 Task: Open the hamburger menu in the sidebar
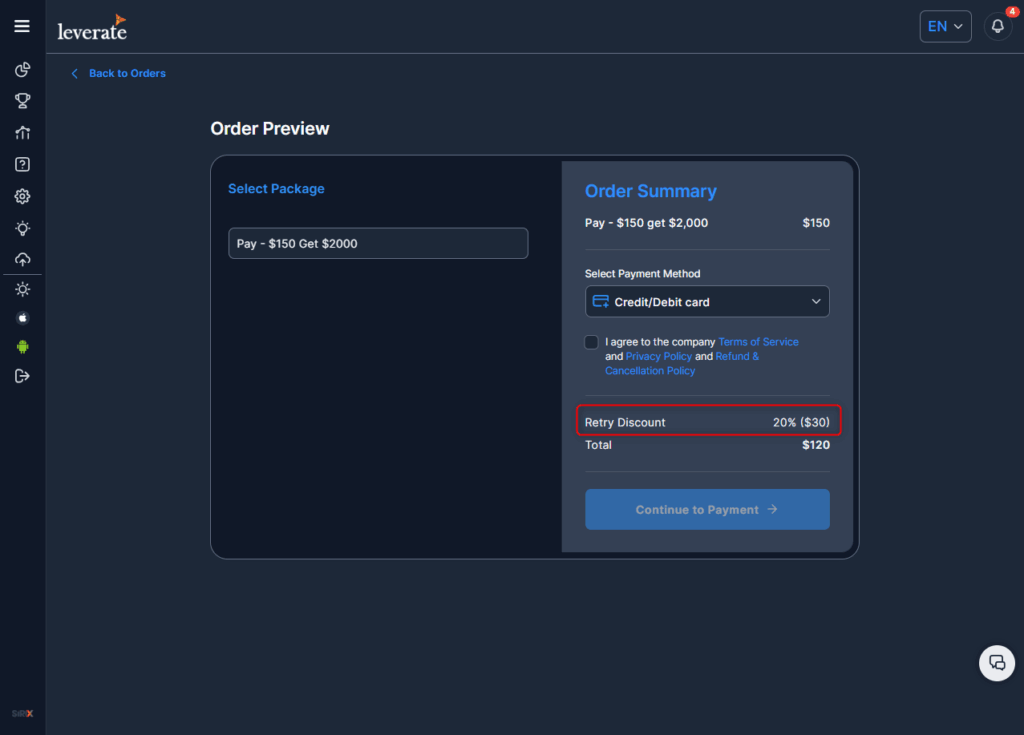click(22, 26)
